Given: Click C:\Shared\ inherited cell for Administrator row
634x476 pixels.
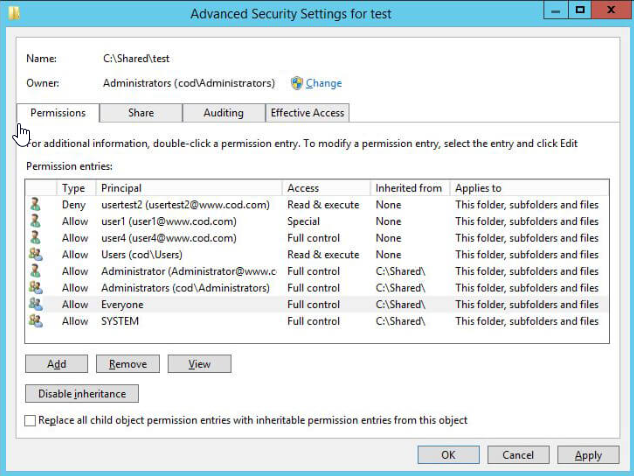Looking at the screenshot, I should [400, 271].
